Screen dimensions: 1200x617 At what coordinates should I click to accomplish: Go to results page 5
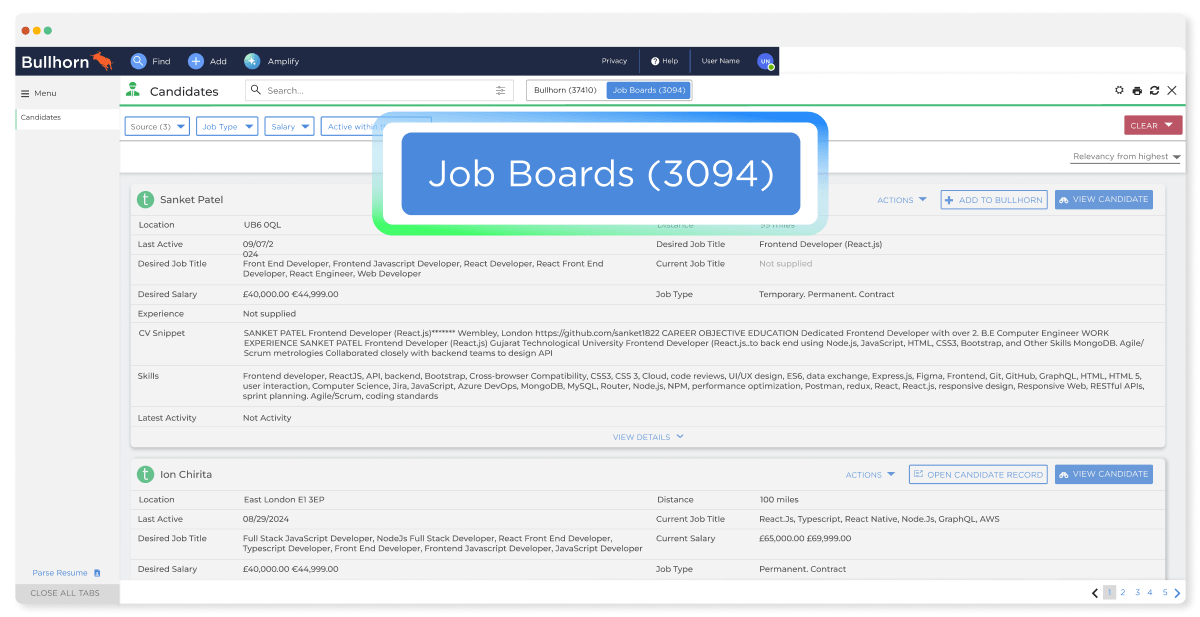(x=1165, y=593)
